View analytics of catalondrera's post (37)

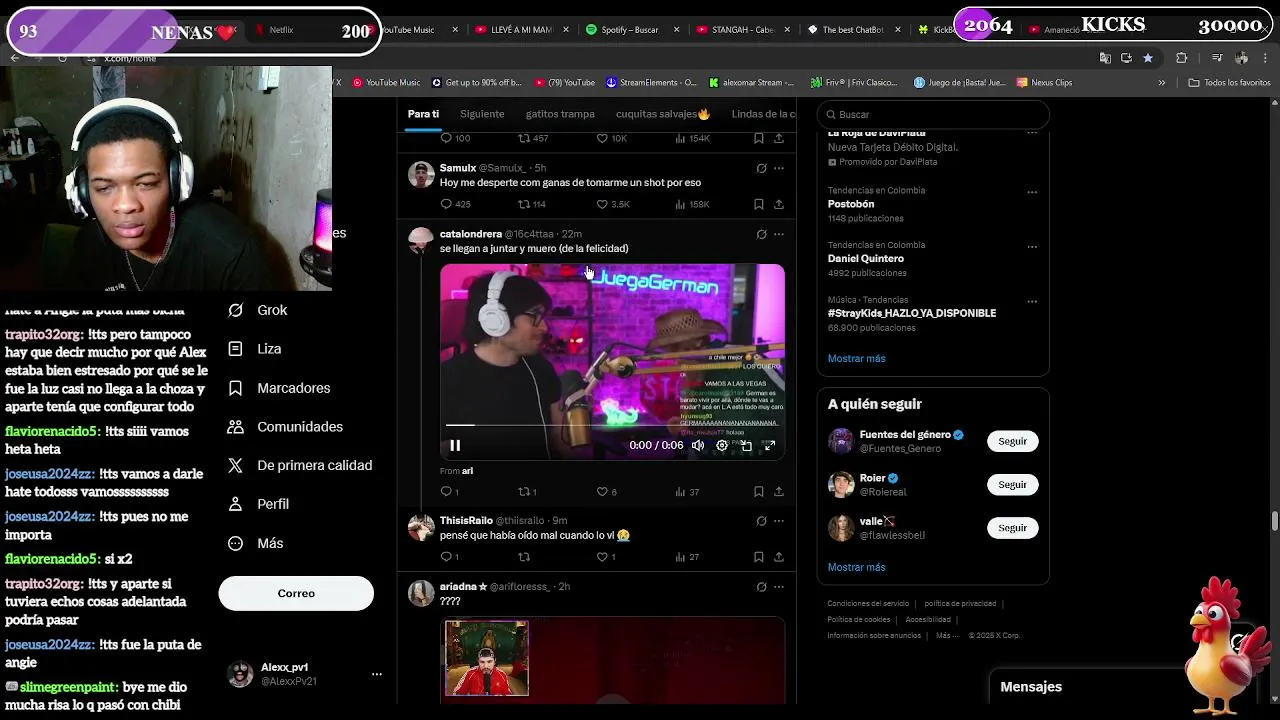[x=687, y=491]
